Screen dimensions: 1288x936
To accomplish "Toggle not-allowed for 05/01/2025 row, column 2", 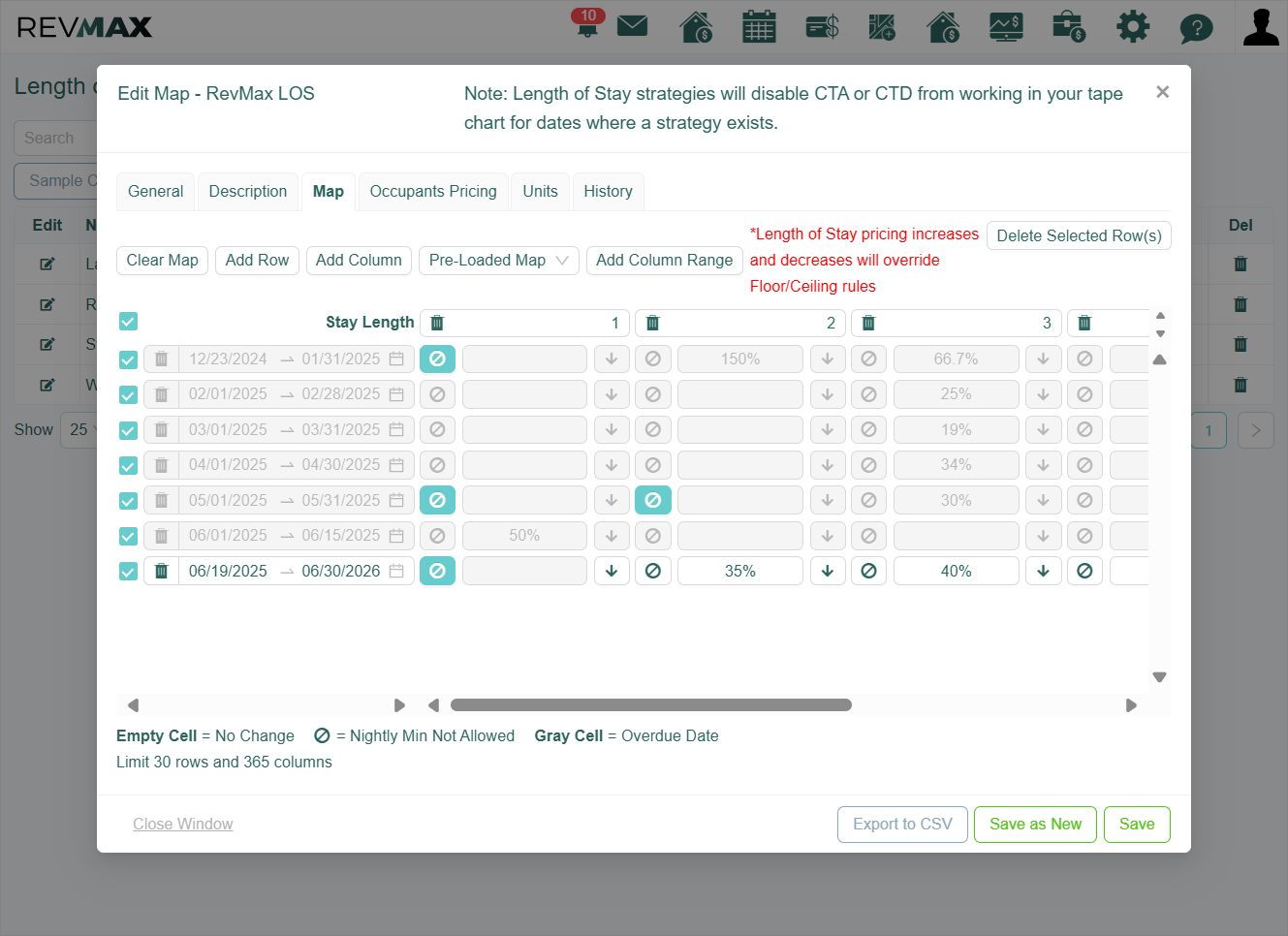I will [653, 500].
